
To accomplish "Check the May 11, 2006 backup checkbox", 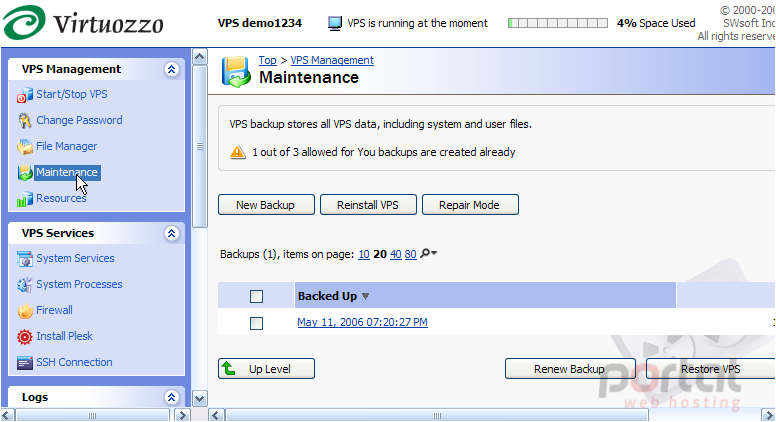I will [x=256, y=323].
